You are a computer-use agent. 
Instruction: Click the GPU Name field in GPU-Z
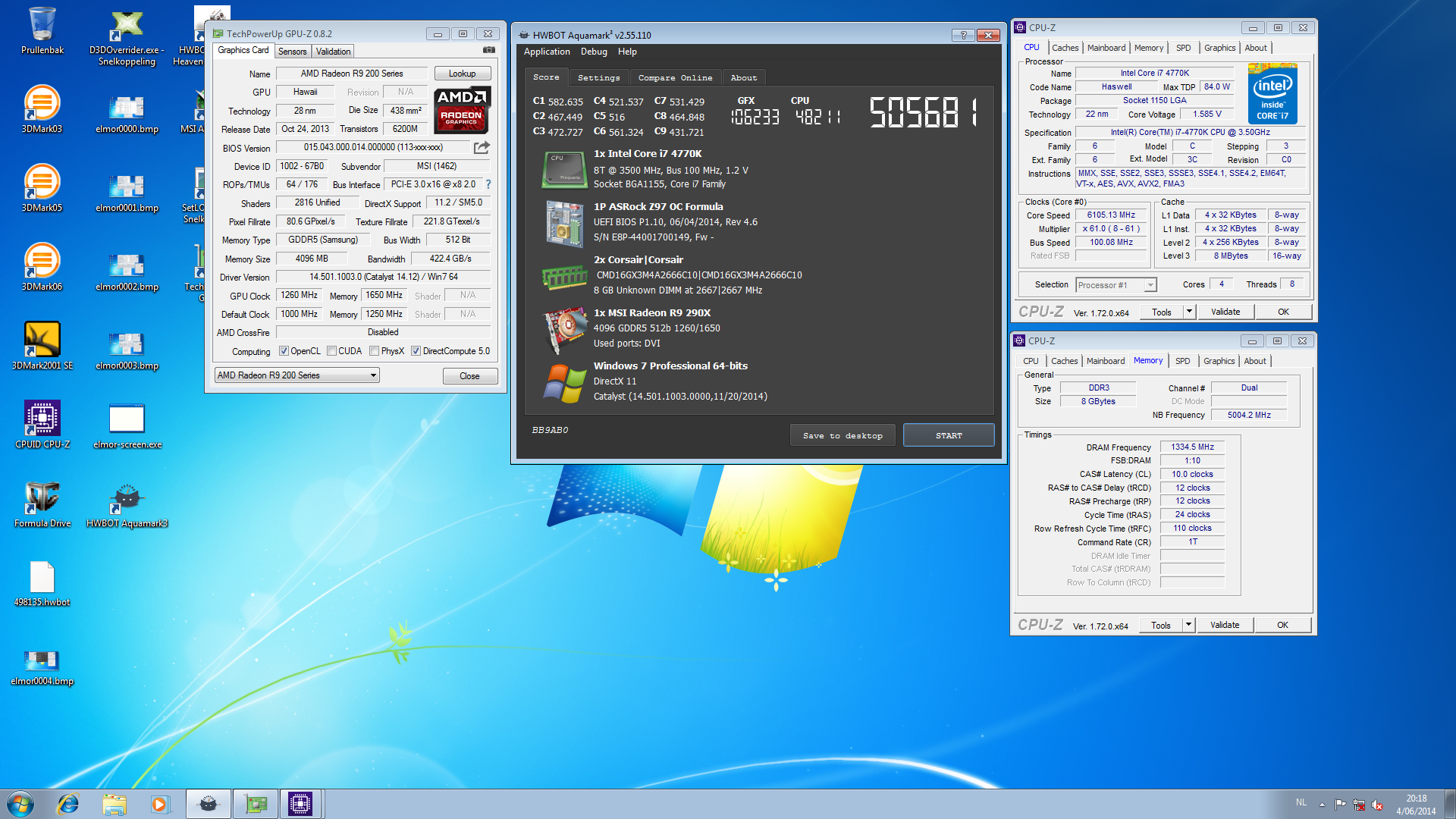coord(352,74)
